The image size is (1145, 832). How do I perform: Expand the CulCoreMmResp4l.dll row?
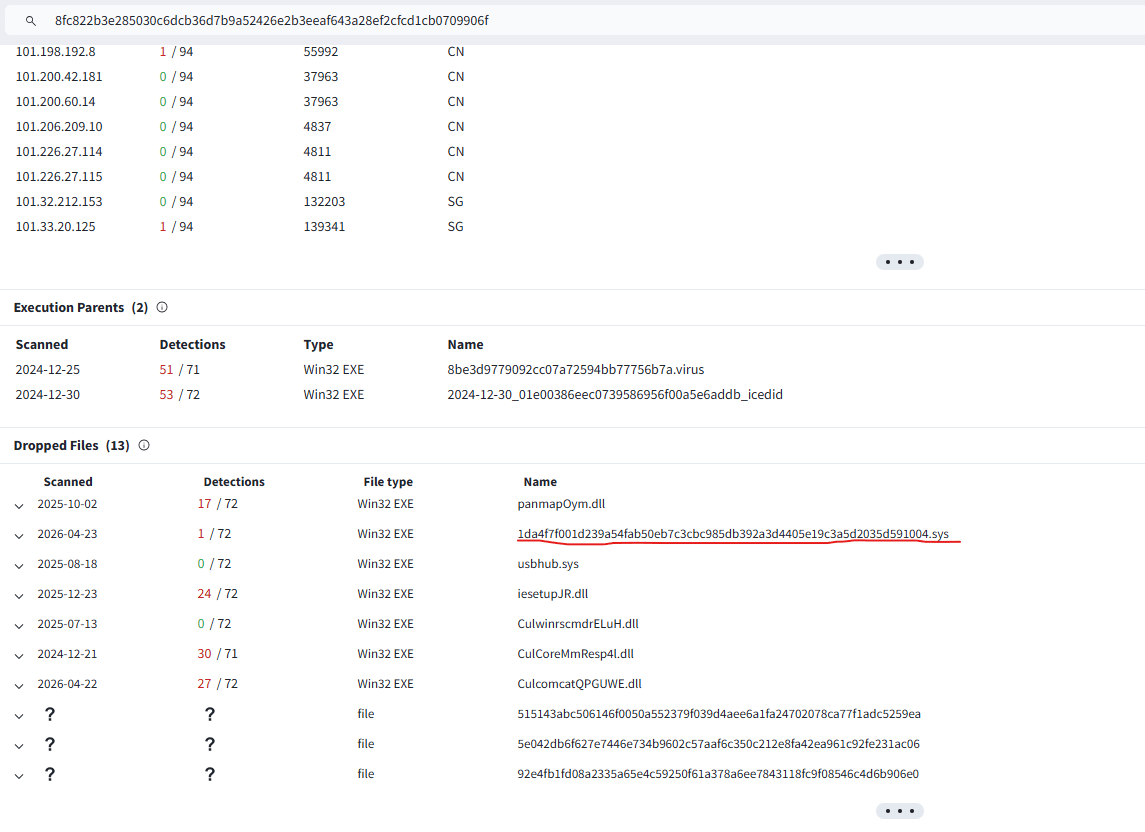click(19, 655)
